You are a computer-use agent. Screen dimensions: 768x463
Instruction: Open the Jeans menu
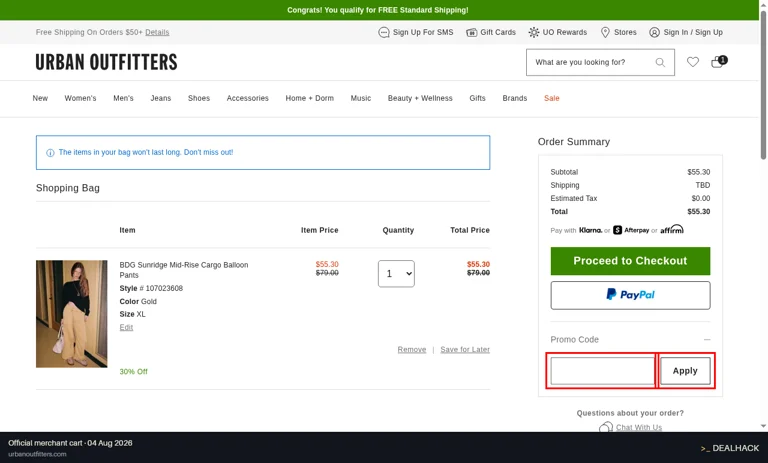tap(161, 98)
